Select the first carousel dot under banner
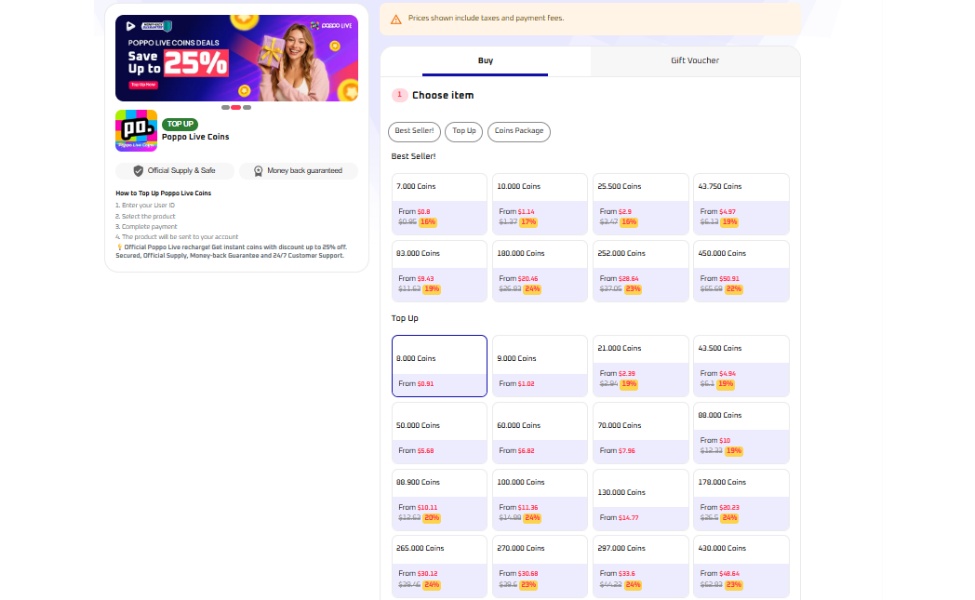 pyautogui.click(x=226, y=108)
